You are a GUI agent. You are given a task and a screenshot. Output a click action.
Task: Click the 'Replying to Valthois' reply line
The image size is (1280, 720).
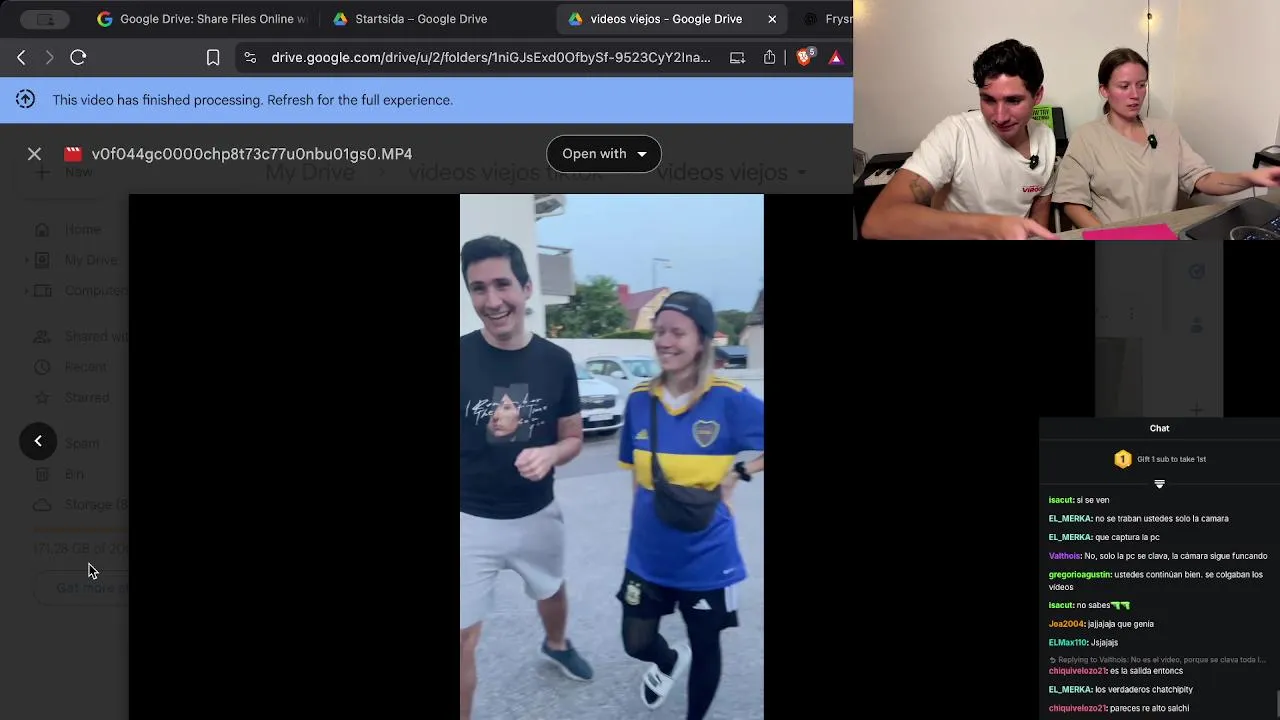1157,660
